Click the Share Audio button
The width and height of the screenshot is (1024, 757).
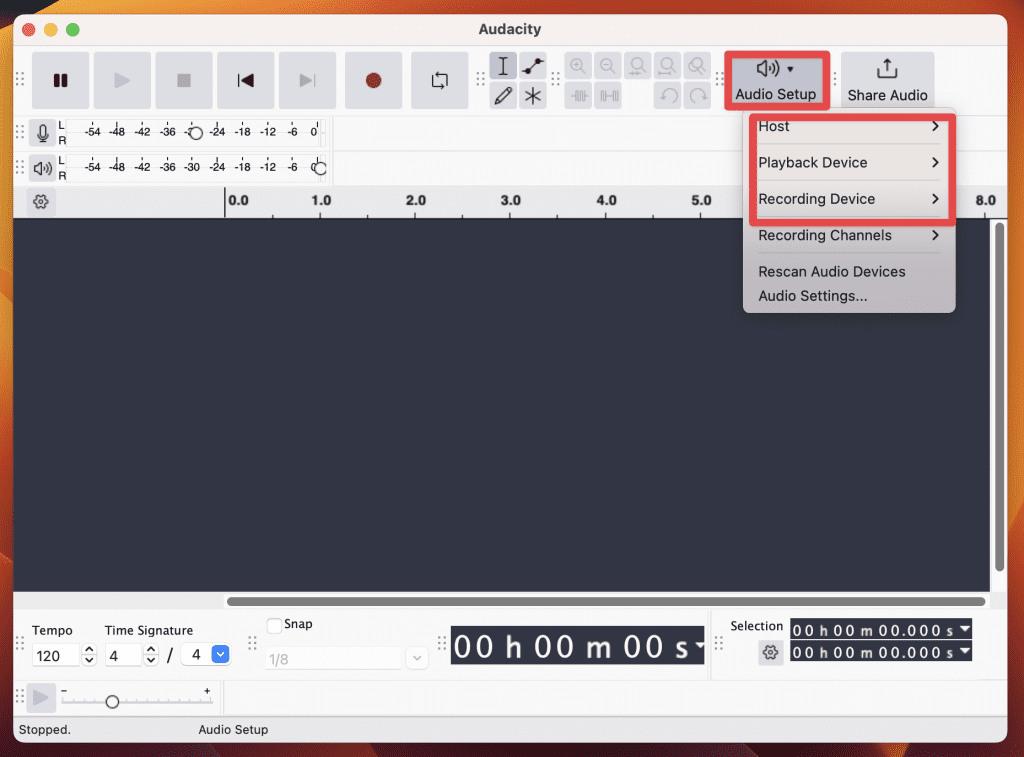(887, 80)
